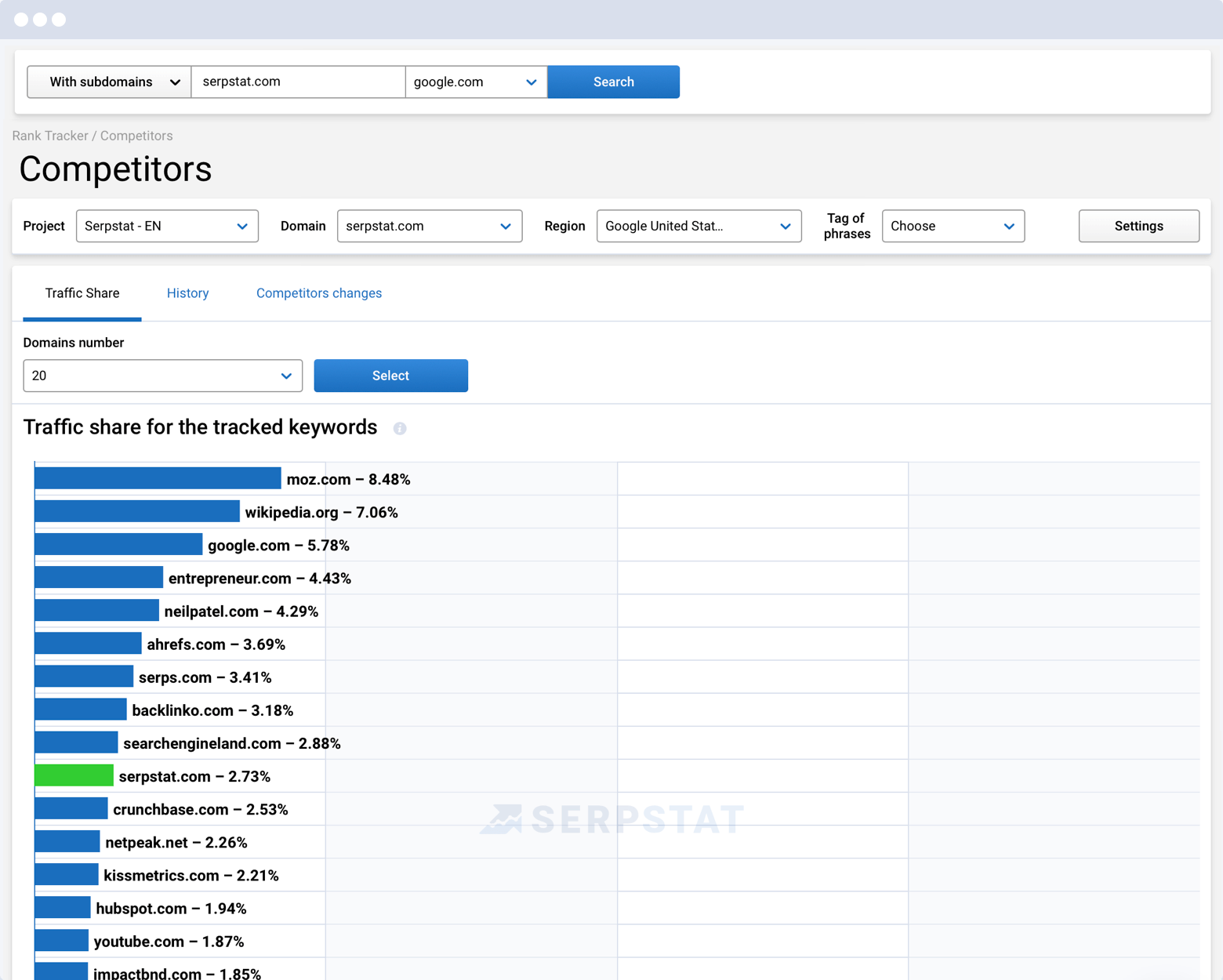1223x980 pixels.
Task: Click the blue Select button
Action: coord(390,376)
